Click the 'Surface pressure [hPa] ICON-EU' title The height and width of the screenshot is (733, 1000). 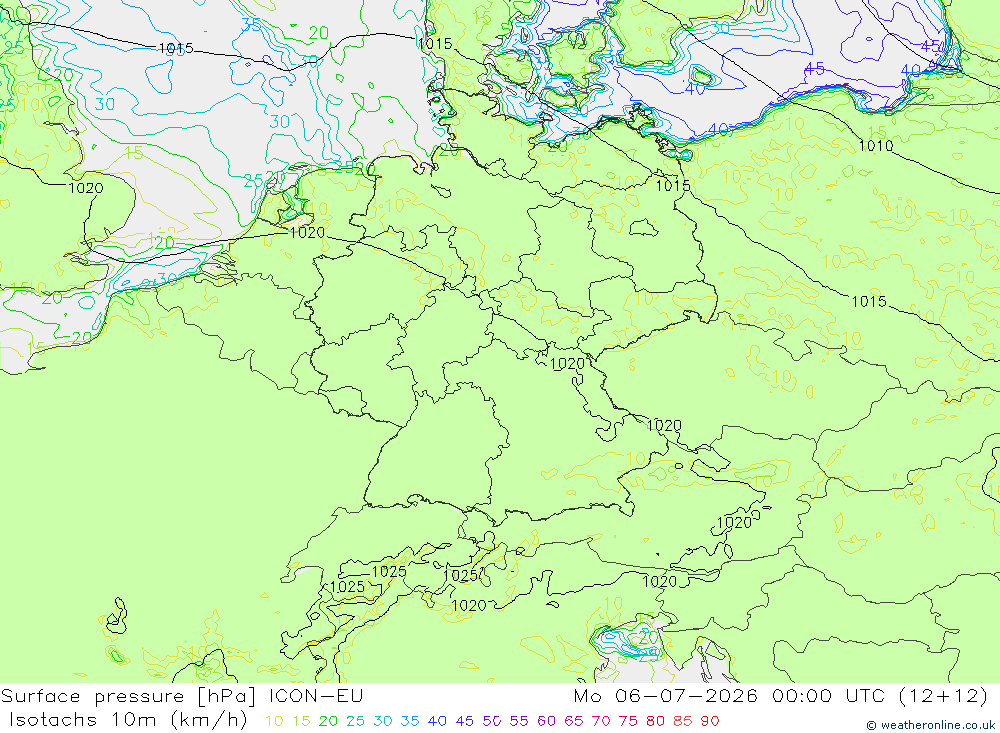tap(182, 696)
